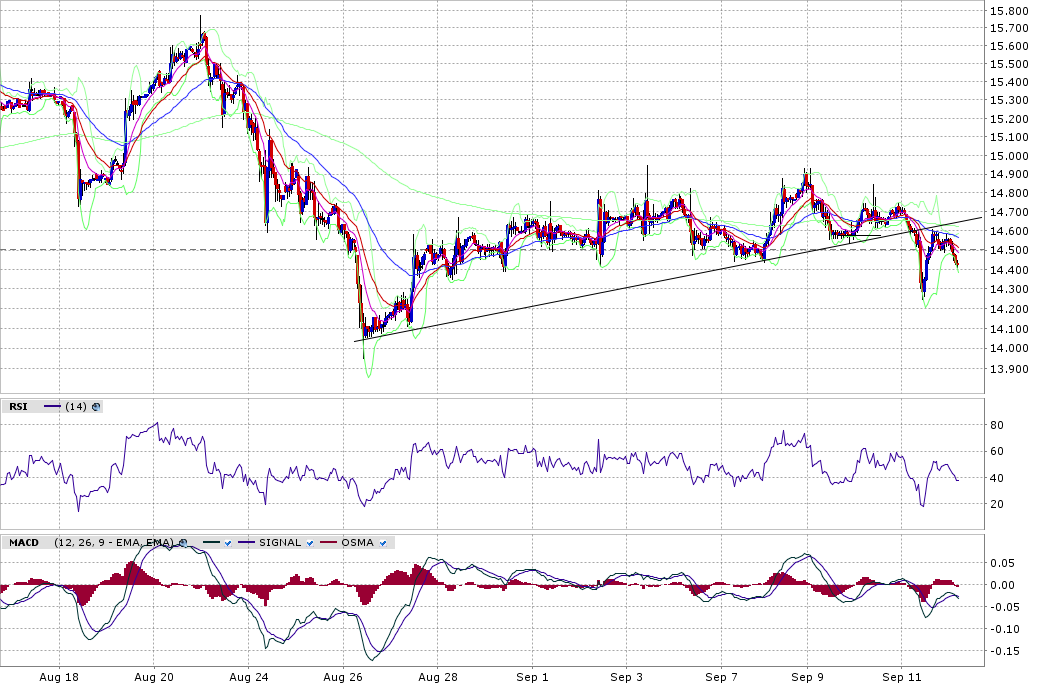The width and height of the screenshot is (1037, 691).
Task: Click the RSI period value (14)
Action: pos(76,407)
